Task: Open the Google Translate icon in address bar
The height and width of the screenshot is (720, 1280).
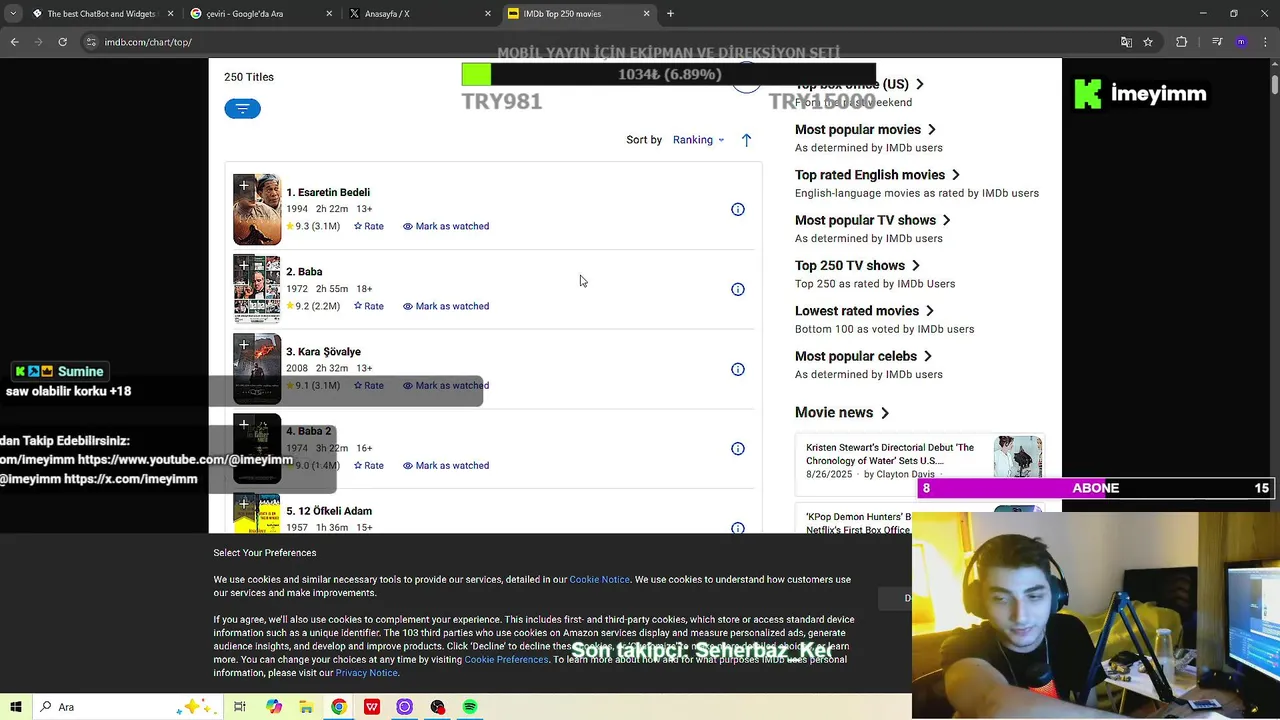Action: click(x=1126, y=42)
